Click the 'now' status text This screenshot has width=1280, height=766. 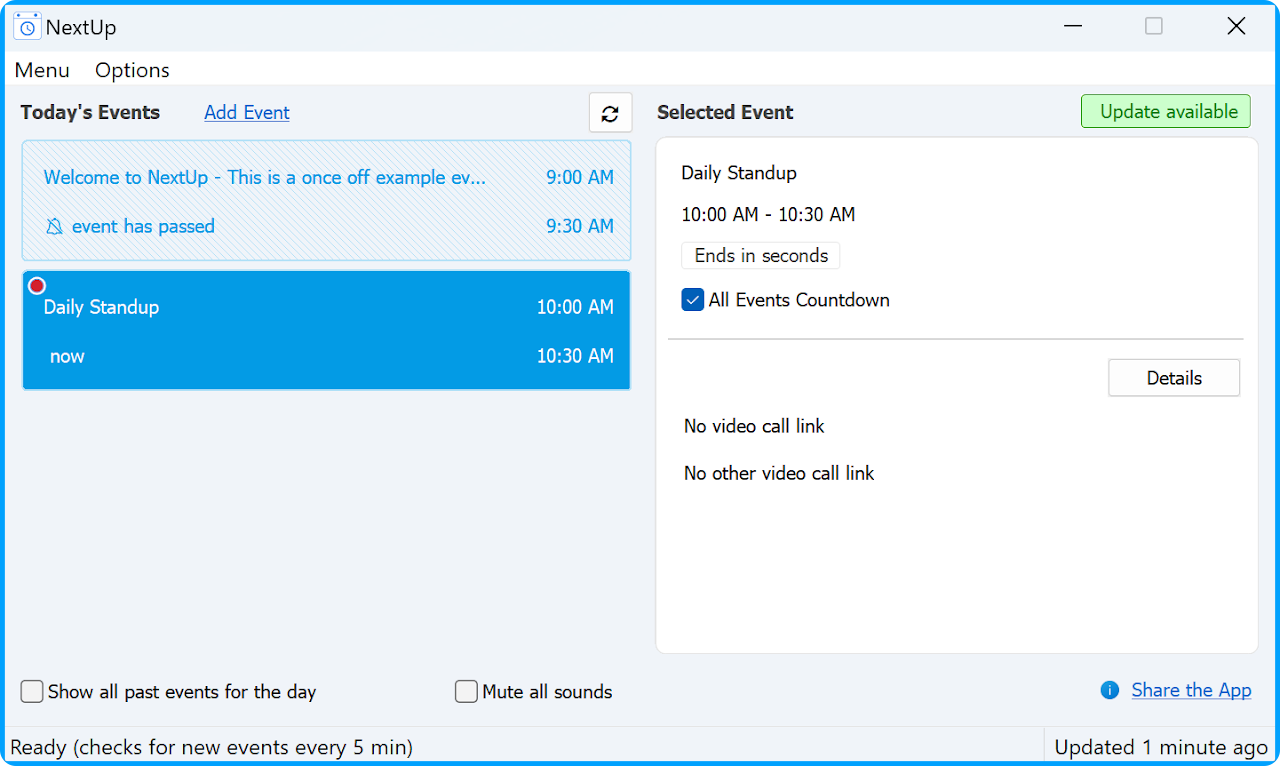click(x=67, y=357)
